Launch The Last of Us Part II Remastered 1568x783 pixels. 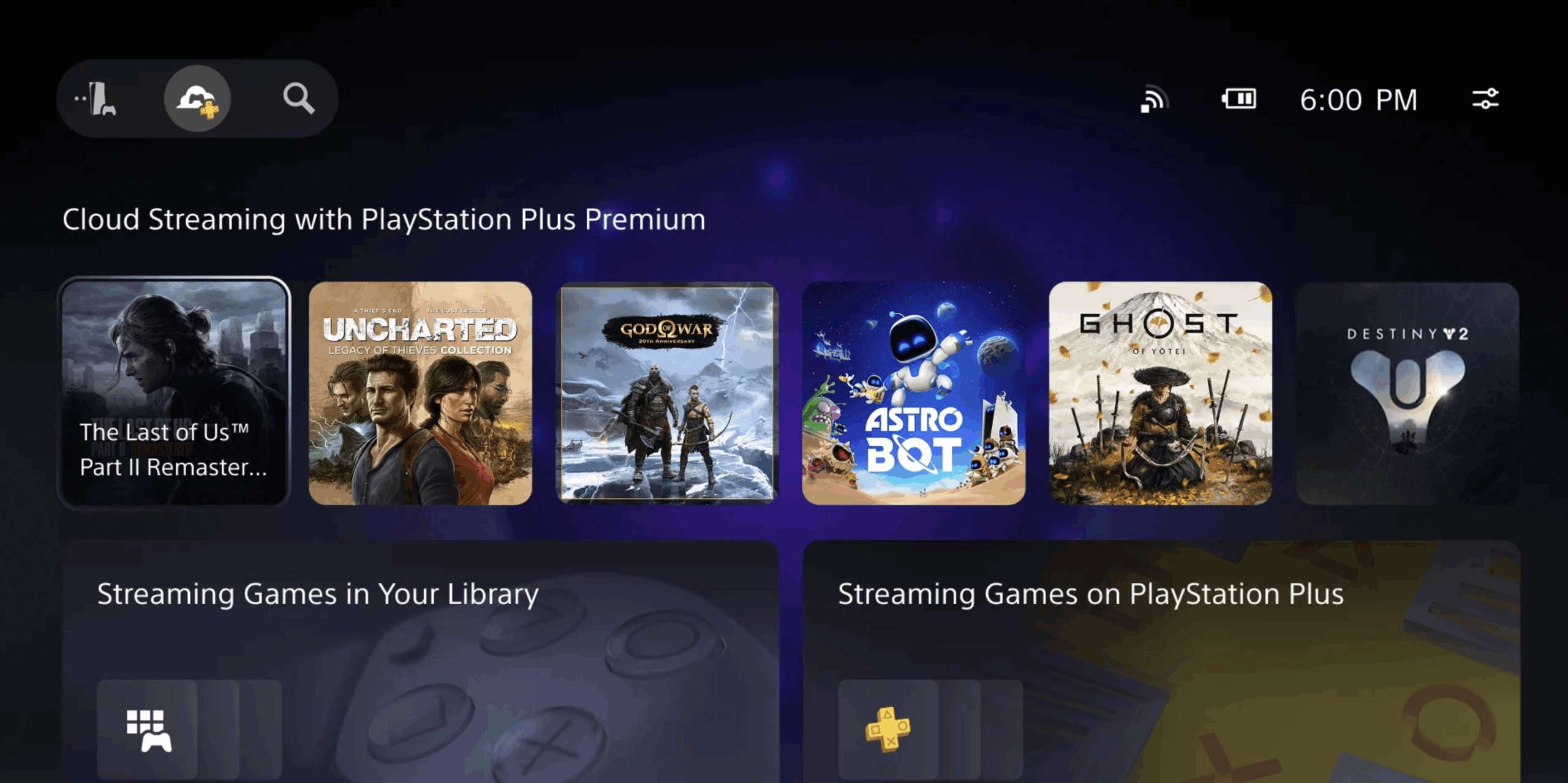coord(174,392)
